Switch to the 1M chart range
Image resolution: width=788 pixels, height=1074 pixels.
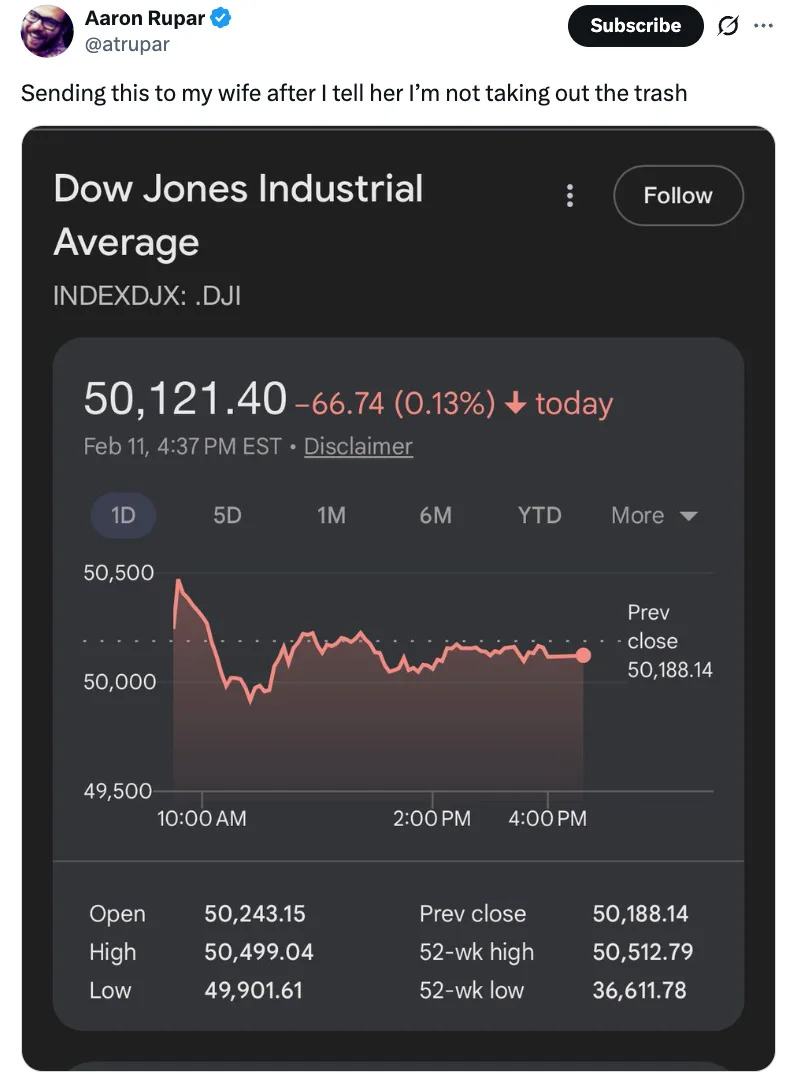331,515
